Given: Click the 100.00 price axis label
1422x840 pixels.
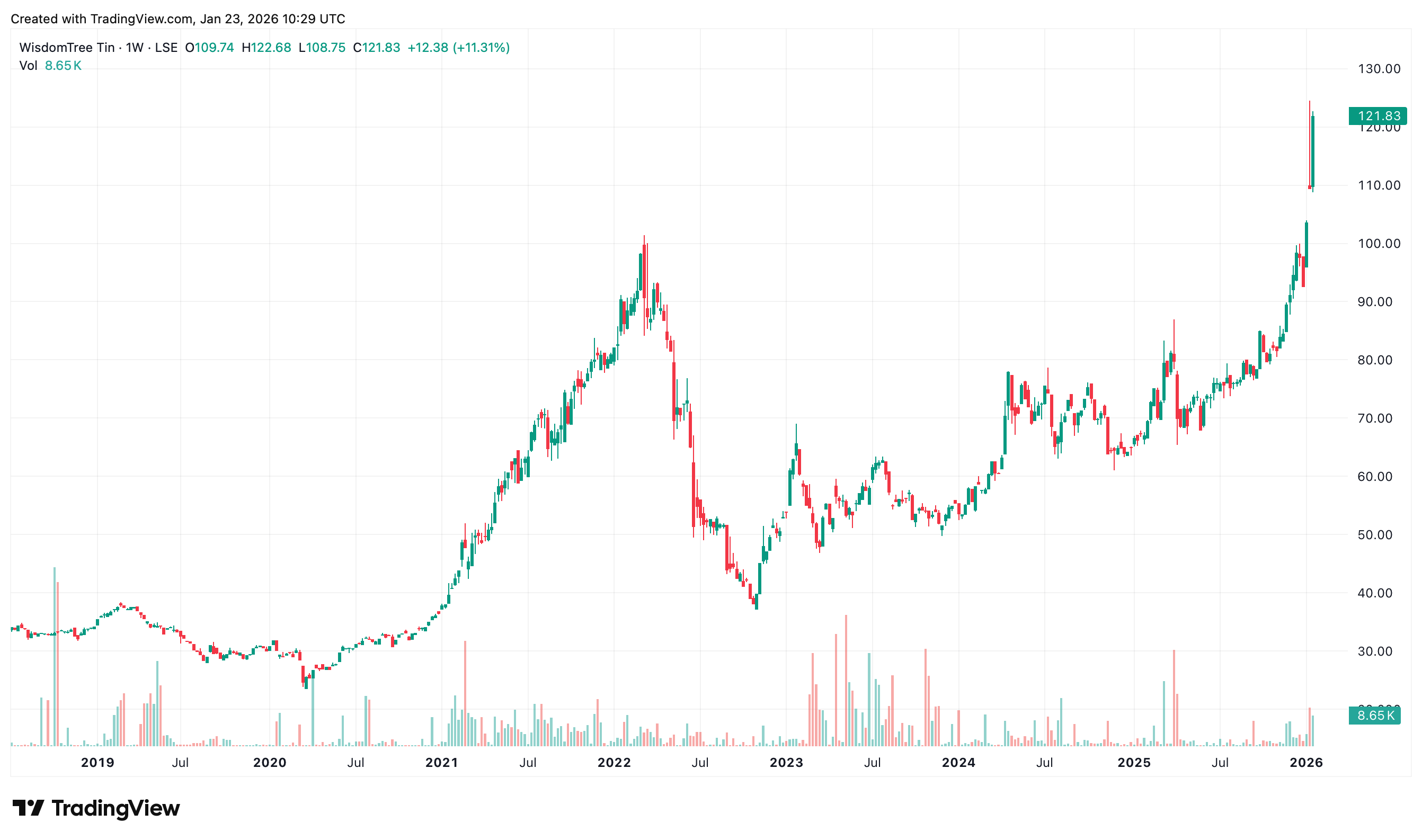Looking at the screenshot, I should tap(1379, 244).
